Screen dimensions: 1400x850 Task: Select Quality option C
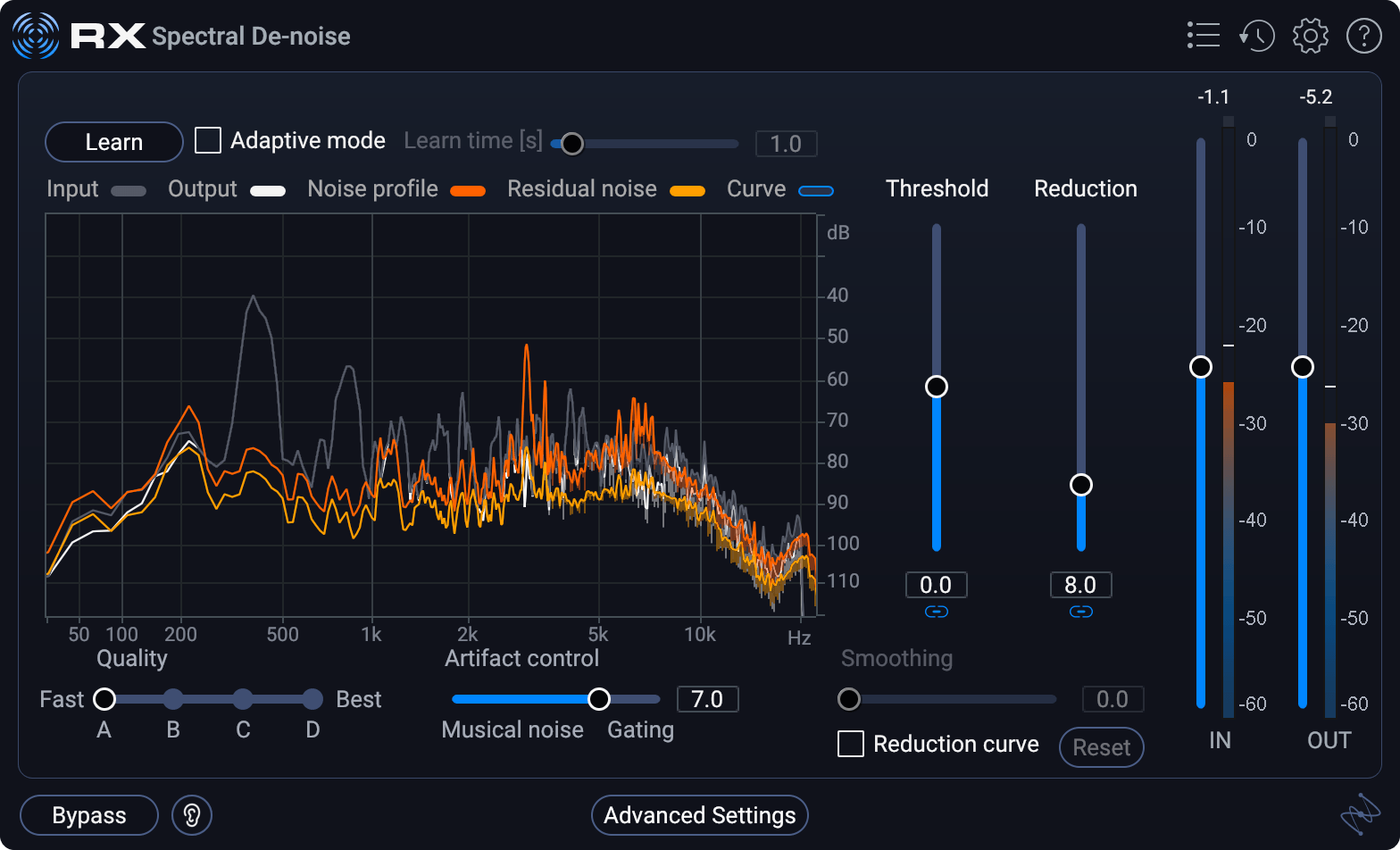click(x=243, y=699)
